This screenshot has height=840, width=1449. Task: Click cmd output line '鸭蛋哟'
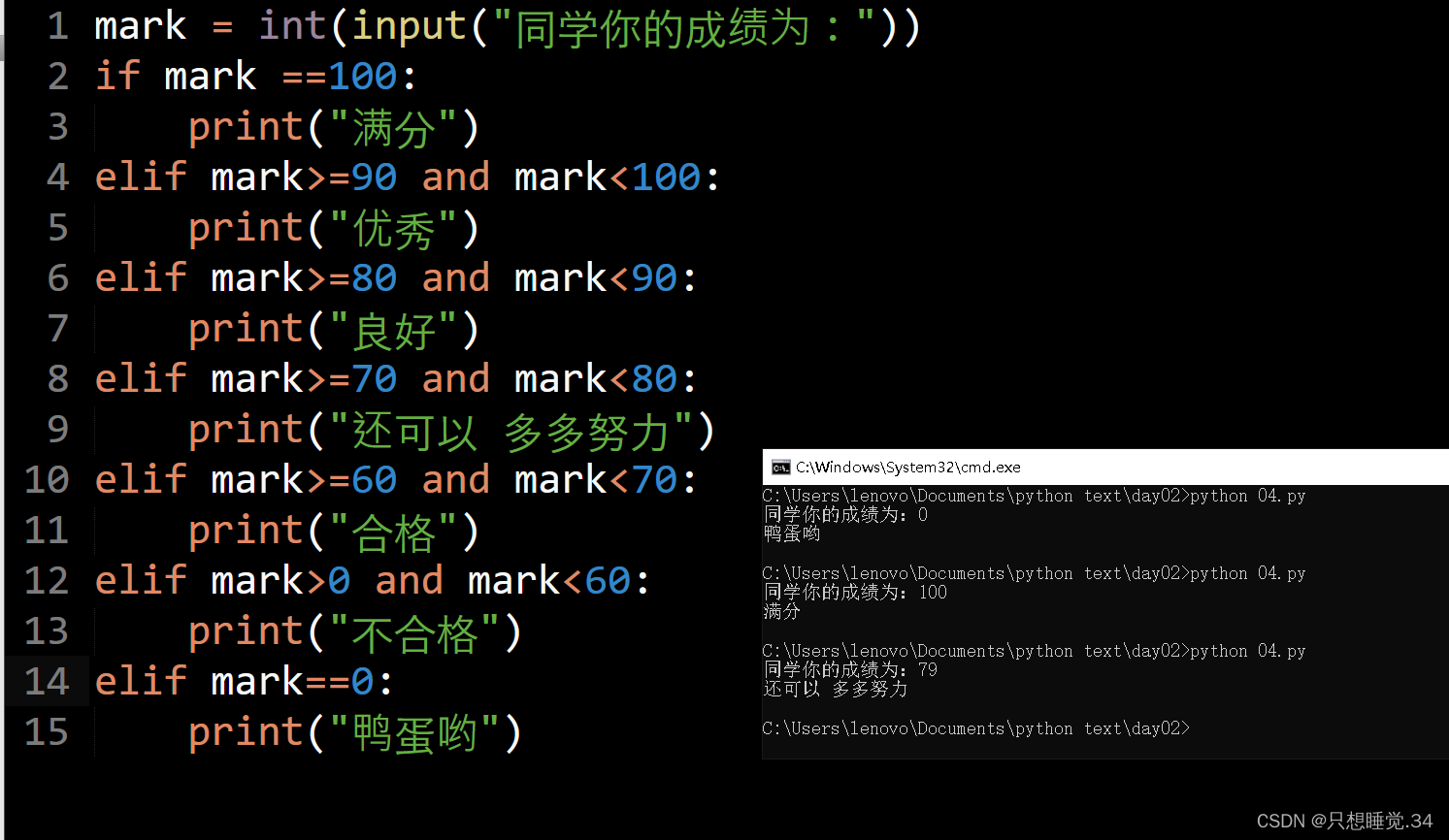tap(792, 533)
